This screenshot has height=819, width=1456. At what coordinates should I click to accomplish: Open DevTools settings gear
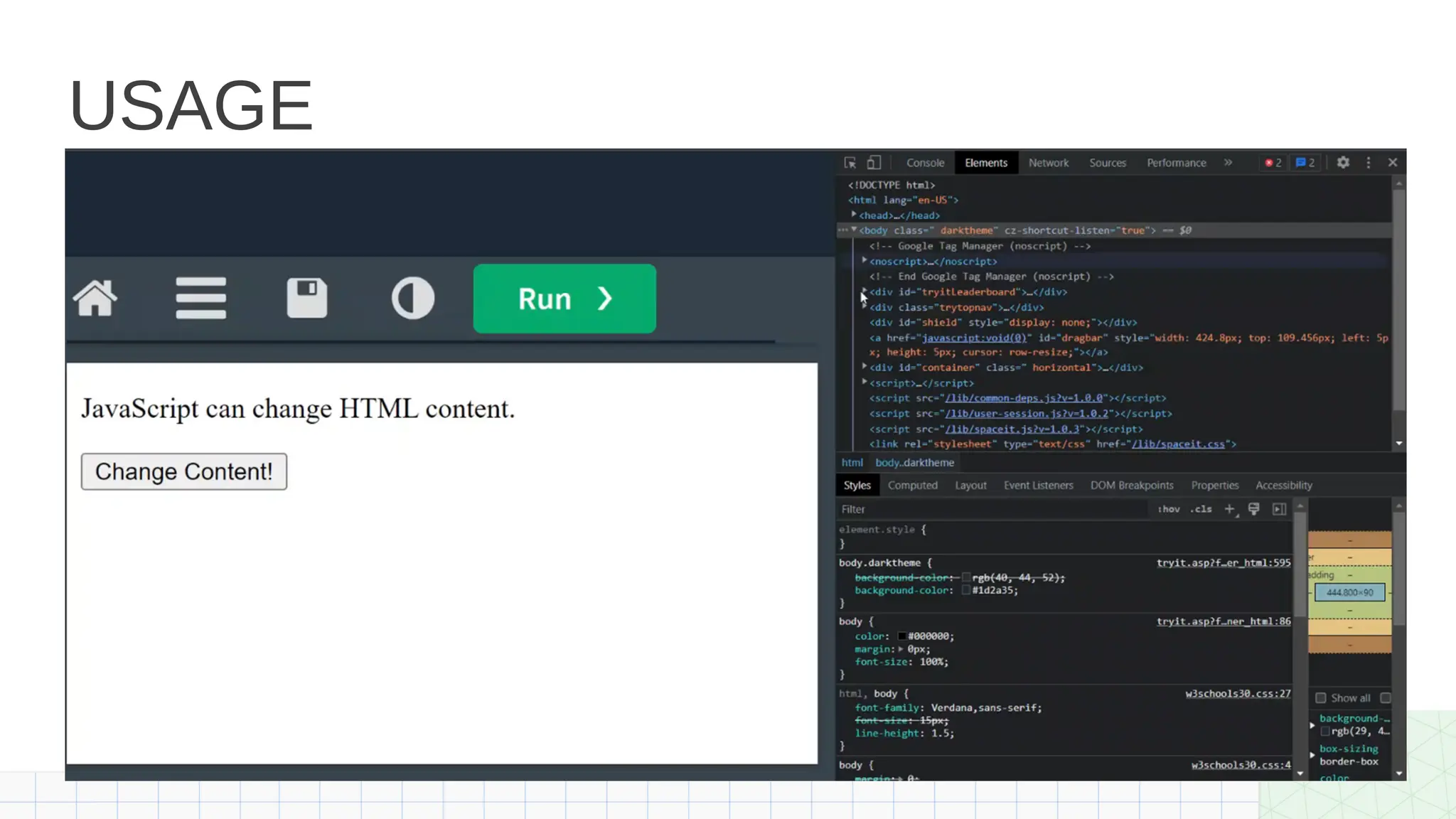(x=1342, y=163)
